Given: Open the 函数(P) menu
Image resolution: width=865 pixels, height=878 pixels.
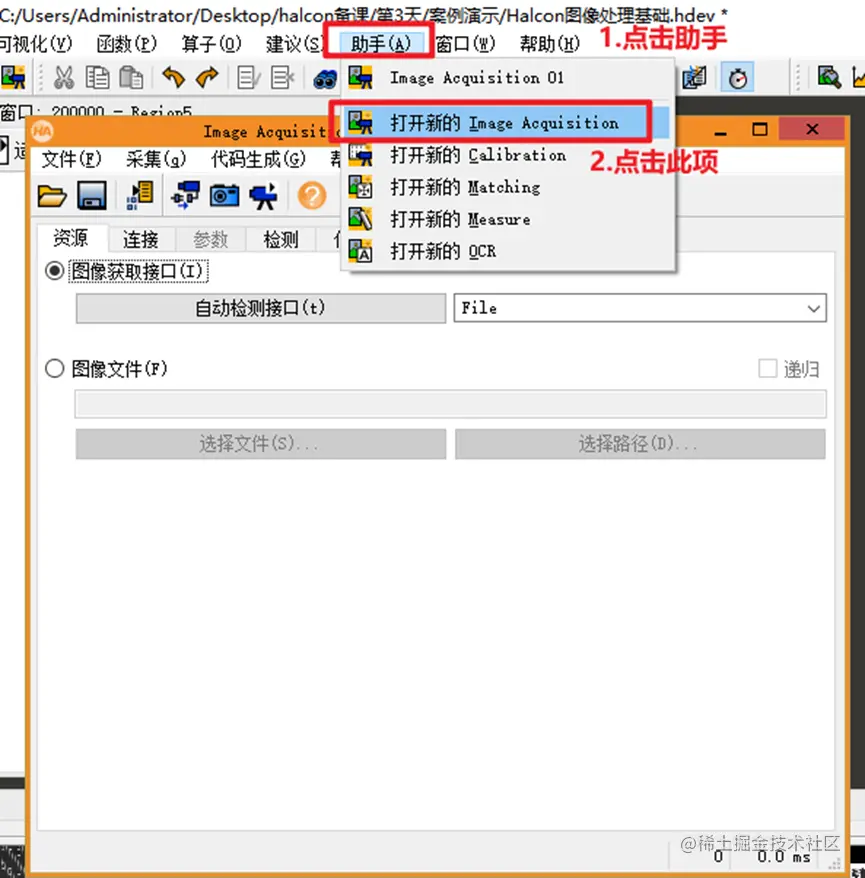Looking at the screenshot, I should (x=127, y=44).
